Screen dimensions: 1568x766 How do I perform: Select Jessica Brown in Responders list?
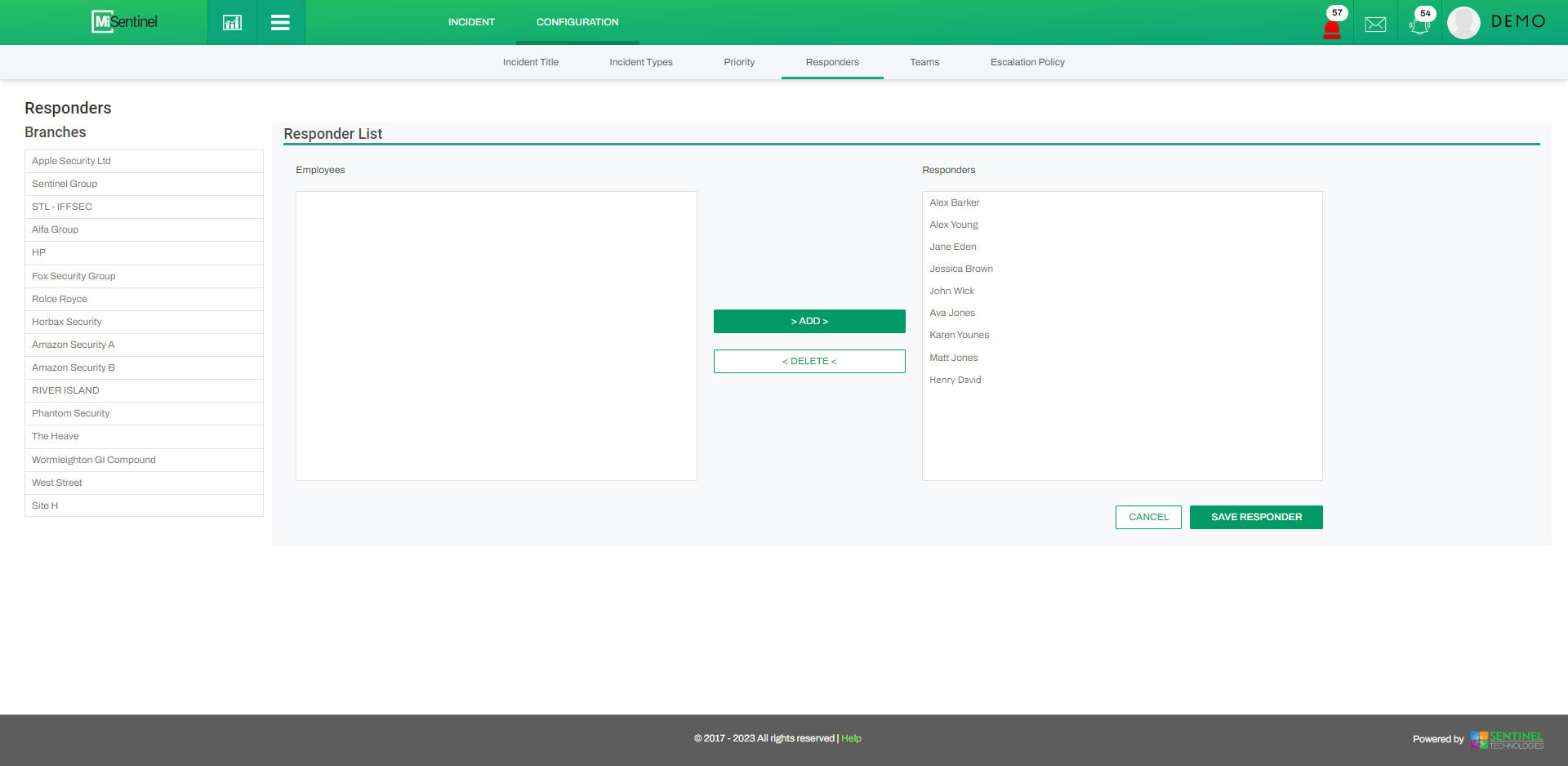pyautogui.click(x=961, y=269)
